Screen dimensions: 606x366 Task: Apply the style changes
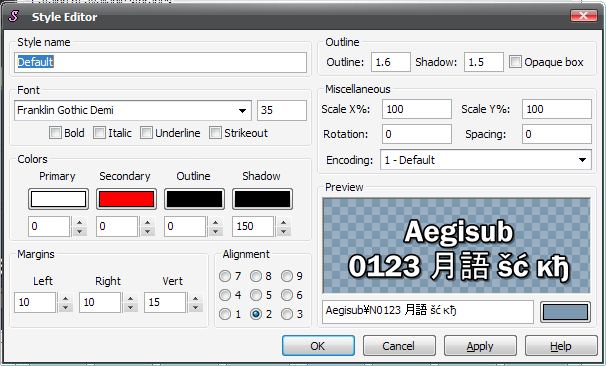click(480, 346)
